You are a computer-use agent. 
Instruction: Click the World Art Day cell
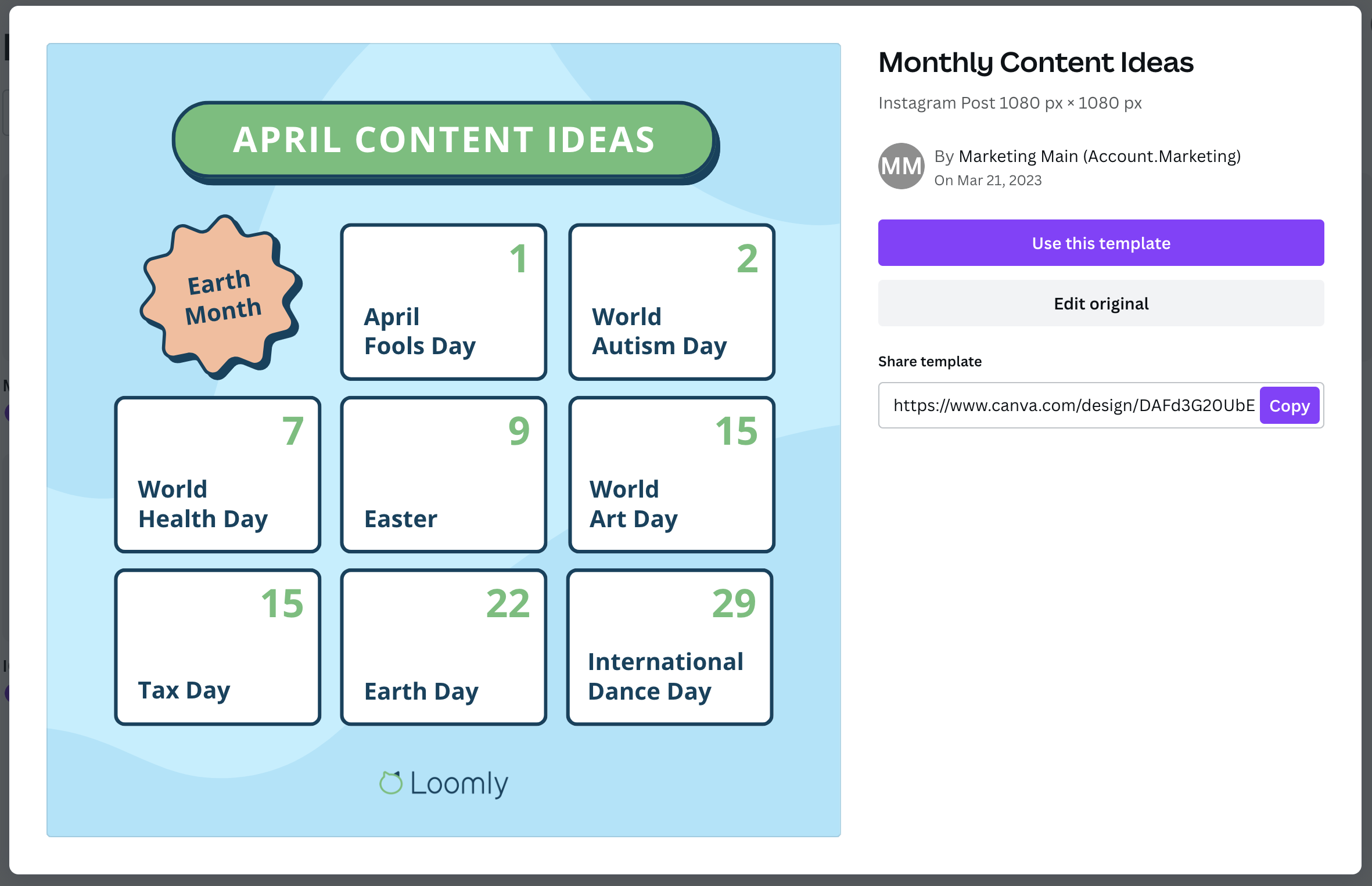pos(671,474)
